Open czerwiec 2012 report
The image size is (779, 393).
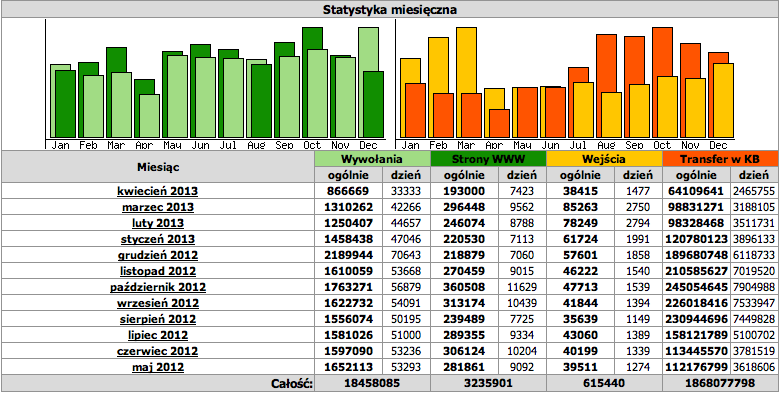(157, 351)
